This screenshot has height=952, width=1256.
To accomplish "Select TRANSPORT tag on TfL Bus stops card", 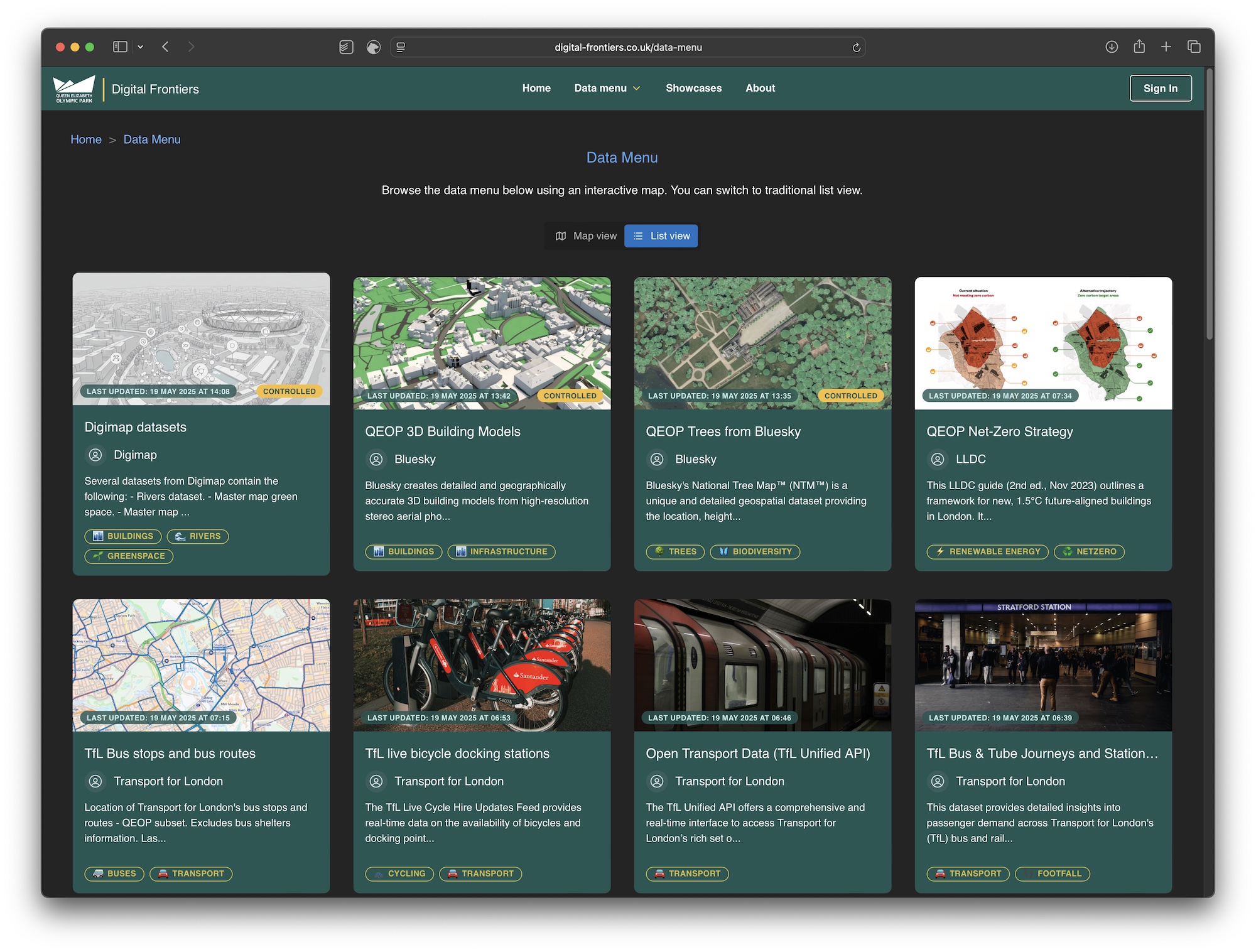I will pos(191,874).
